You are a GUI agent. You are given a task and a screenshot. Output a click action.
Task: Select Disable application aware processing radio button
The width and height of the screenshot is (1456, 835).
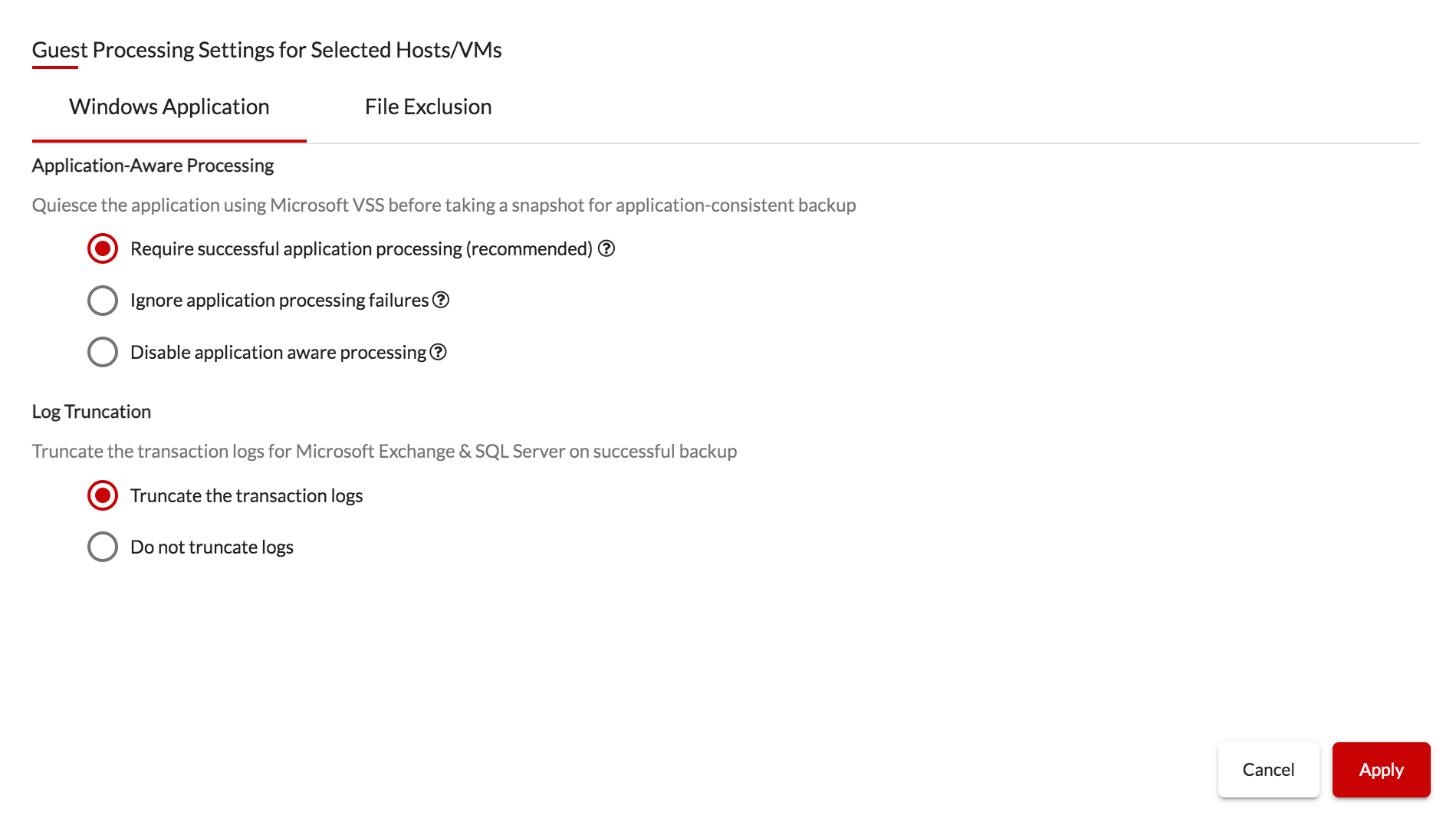click(103, 352)
